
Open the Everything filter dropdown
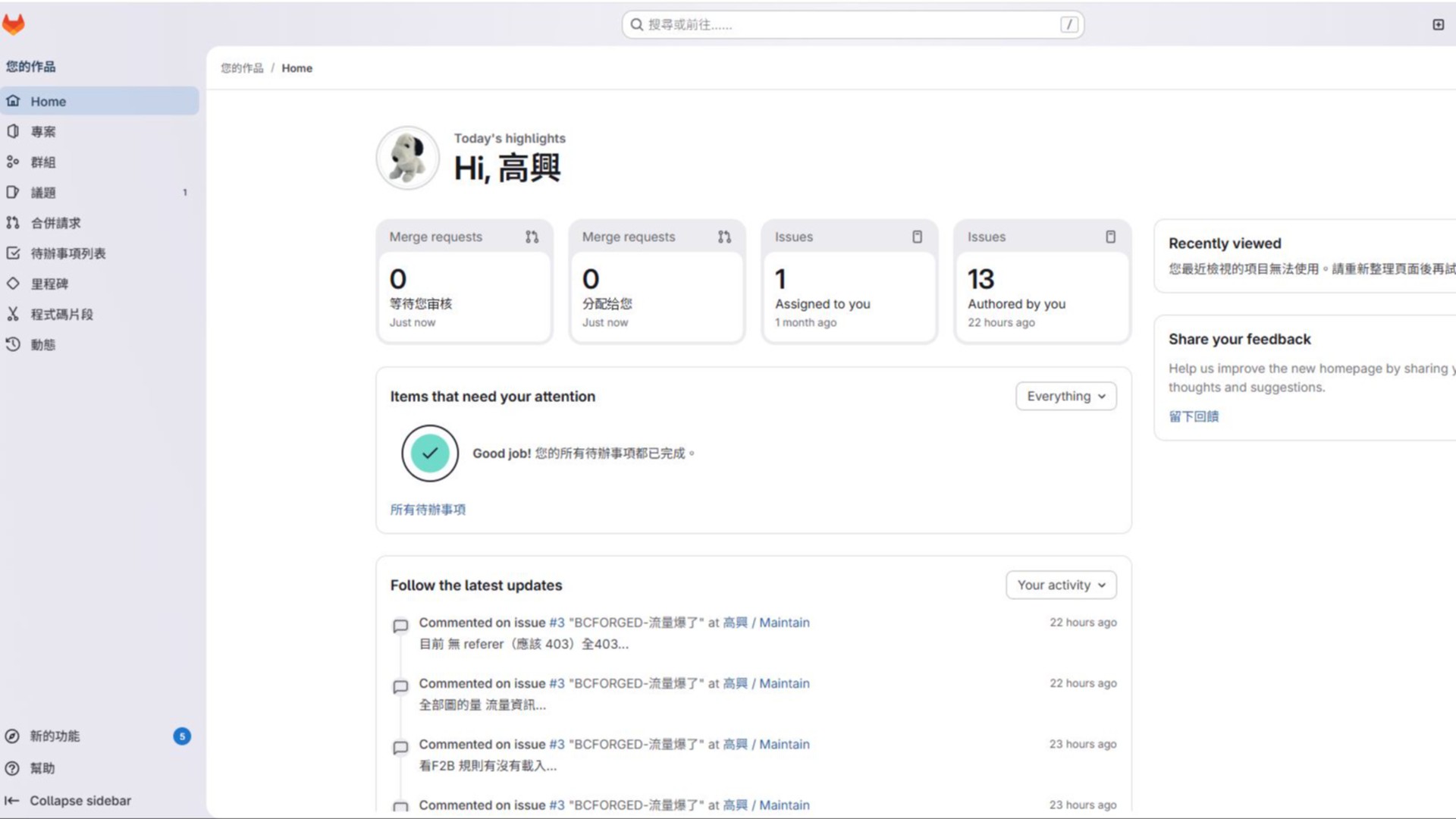pos(1065,396)
